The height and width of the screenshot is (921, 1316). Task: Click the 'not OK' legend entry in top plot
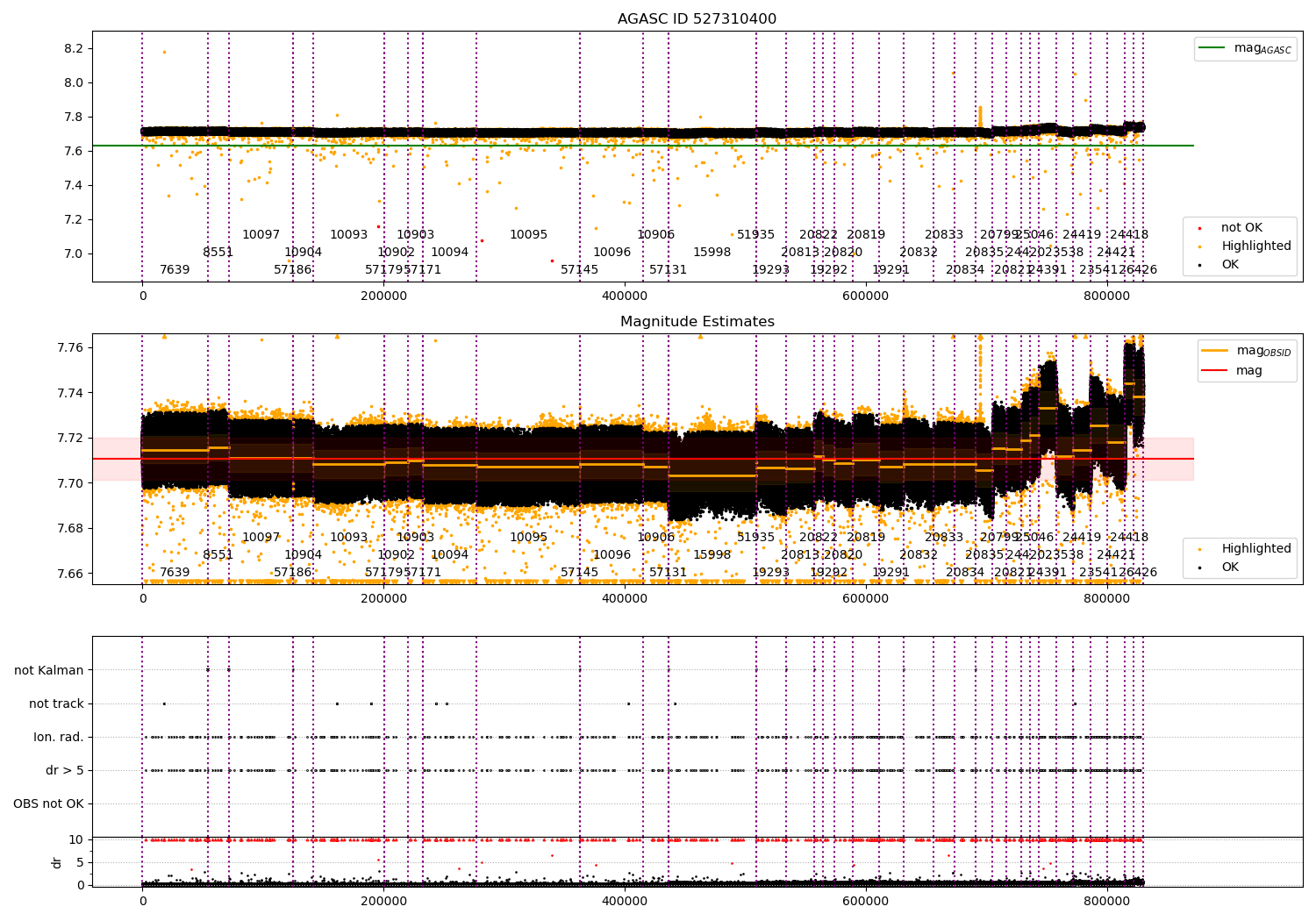coord(1231,227)
